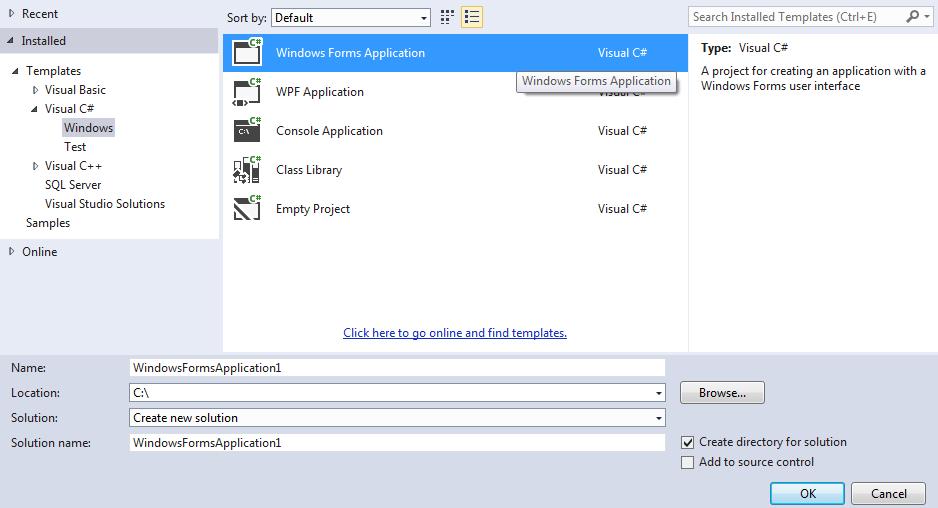Select the Class Library template name
938x508 pixels.
[309, 170]
